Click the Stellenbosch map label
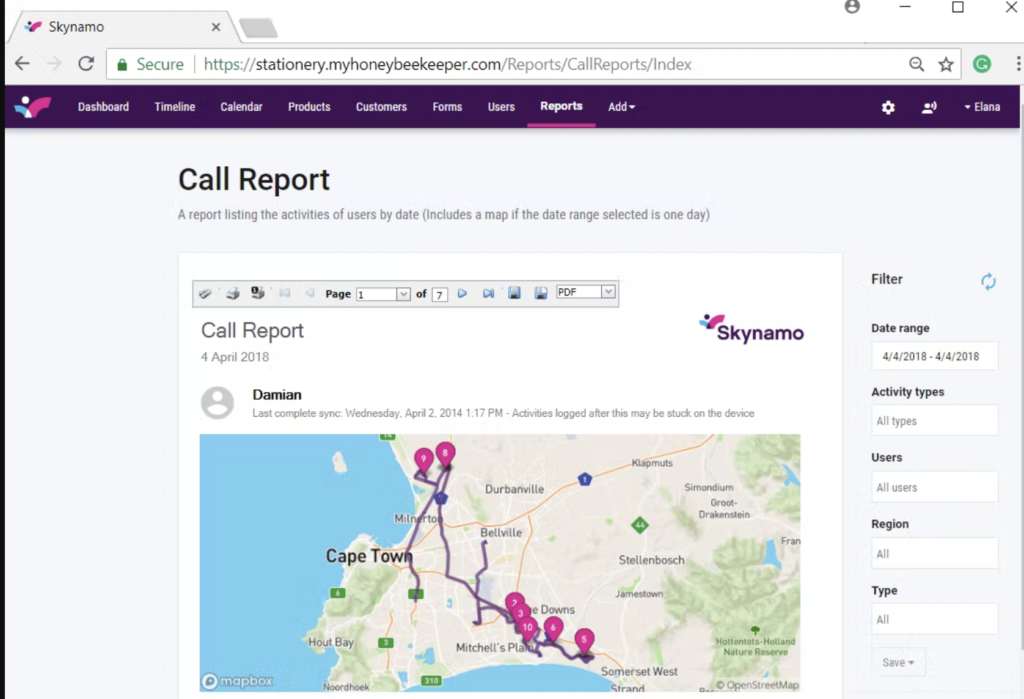The height and width of the screenshot is (699, 1024). pyautogui.click(x=651, y=560)
